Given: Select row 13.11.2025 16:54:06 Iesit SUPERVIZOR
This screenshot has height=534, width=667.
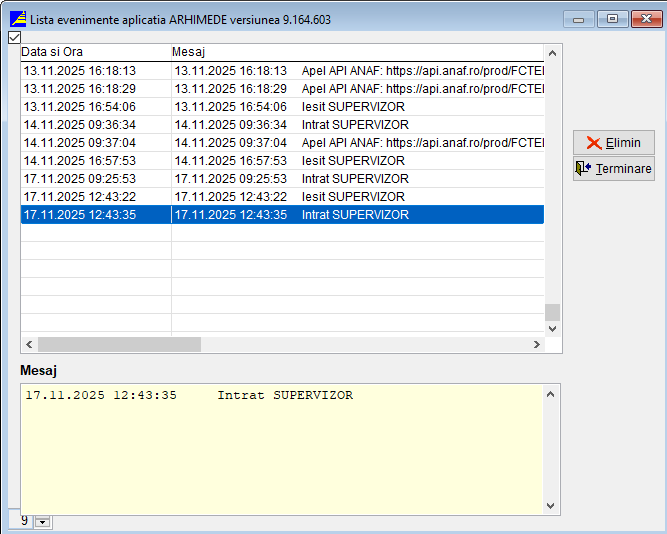Looking at the screenshot, I should point(282,106).
